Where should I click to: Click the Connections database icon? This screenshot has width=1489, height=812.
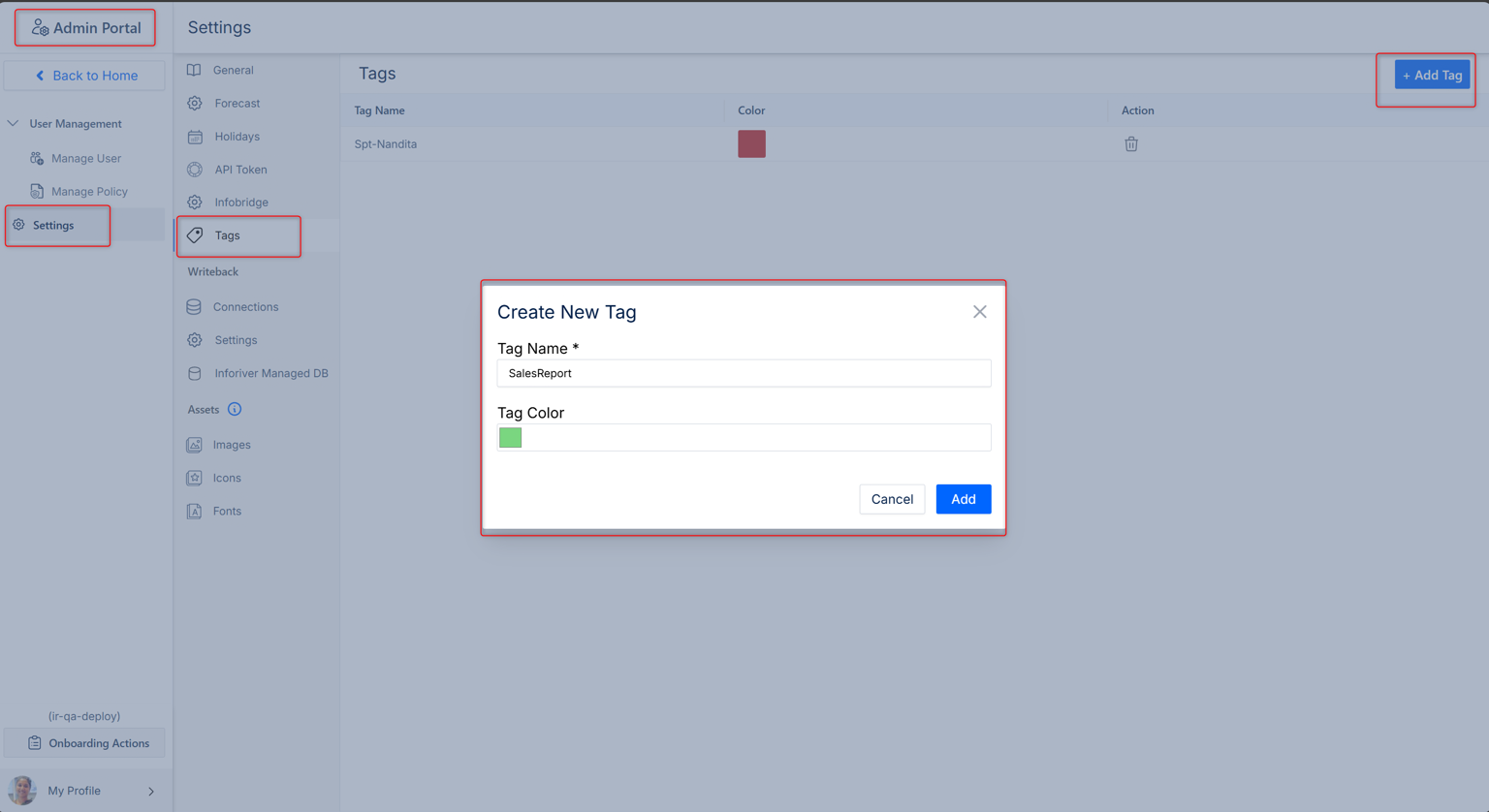click(194, 307)
